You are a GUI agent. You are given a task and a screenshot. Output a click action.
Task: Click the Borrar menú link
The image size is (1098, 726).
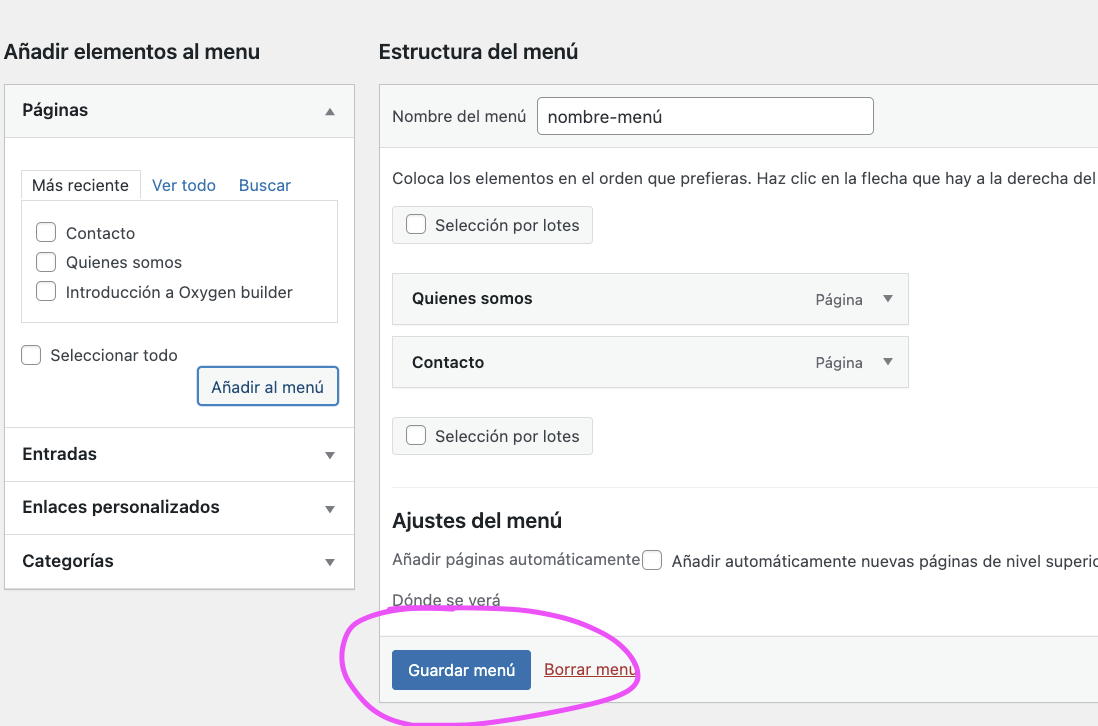coord(589,669)
